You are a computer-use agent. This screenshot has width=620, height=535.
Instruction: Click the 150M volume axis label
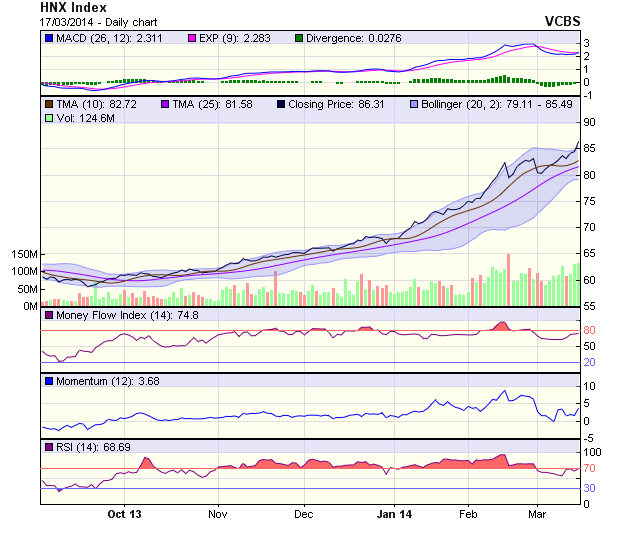[x=24, y=254]
